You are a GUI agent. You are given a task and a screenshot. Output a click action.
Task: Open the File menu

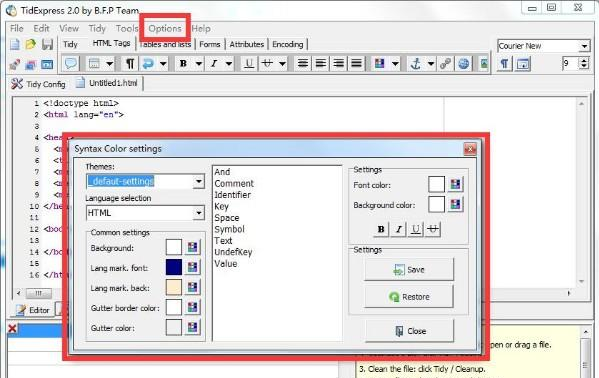(x=17, y=28)
